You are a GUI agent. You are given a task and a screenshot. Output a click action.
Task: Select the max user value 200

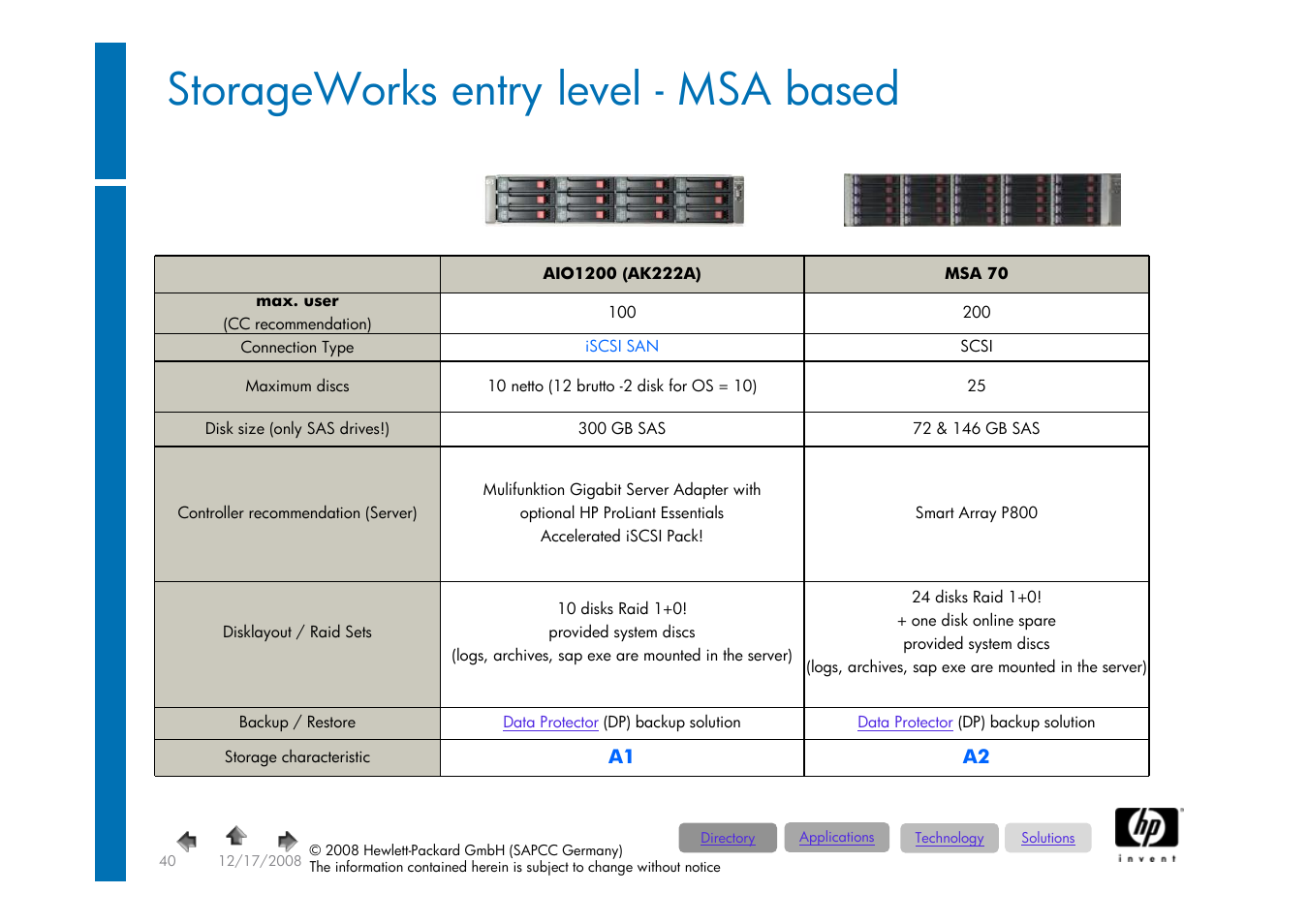[x=977, y=312]
